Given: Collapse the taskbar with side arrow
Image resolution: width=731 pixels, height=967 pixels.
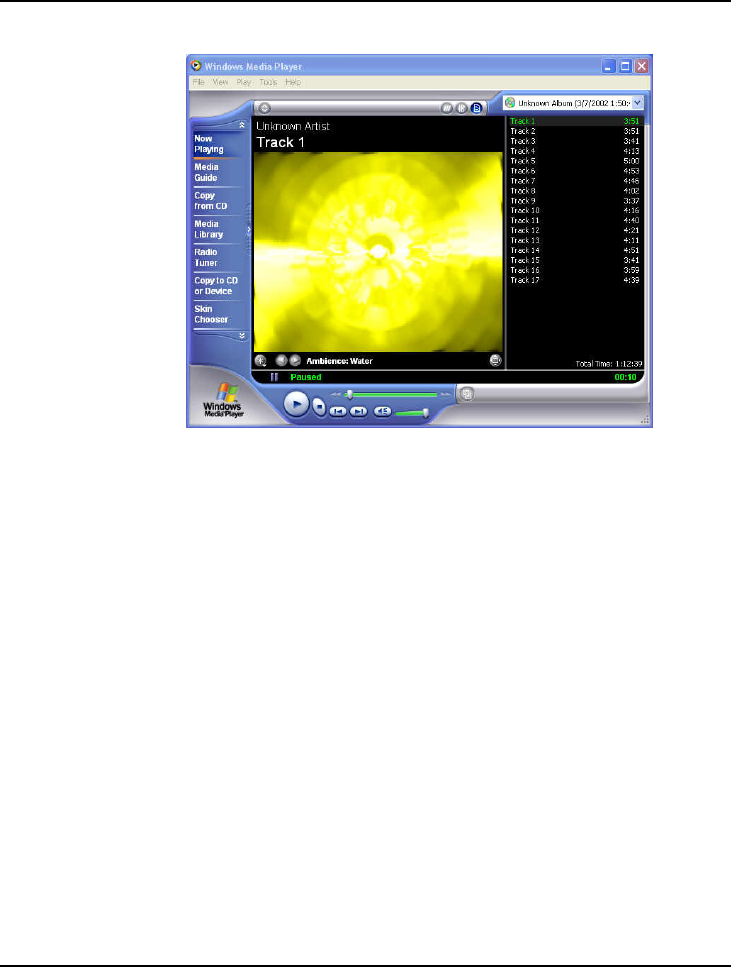Looking at the screenshot, I should (249, 230).
